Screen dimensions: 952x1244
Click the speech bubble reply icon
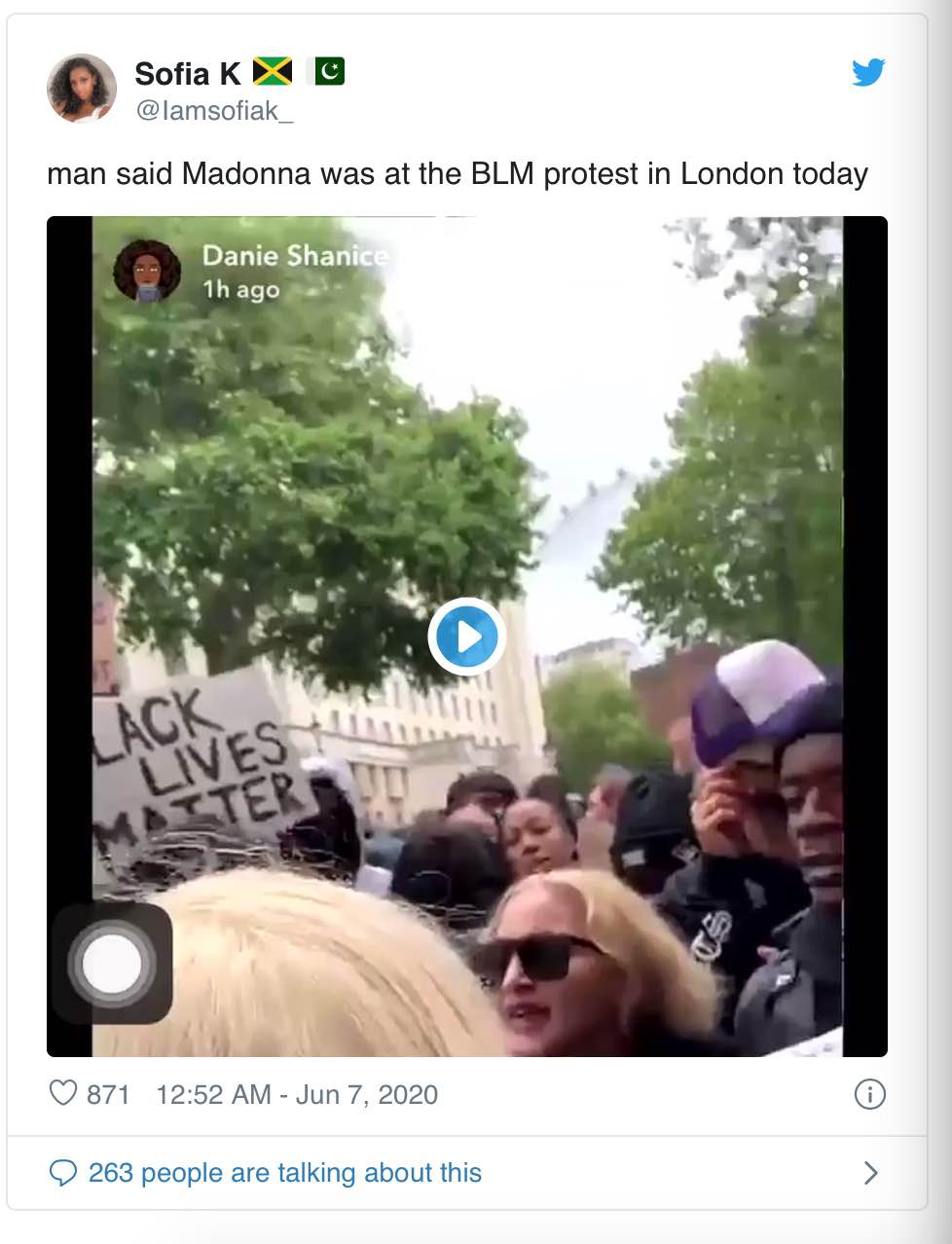point(63,1173)
